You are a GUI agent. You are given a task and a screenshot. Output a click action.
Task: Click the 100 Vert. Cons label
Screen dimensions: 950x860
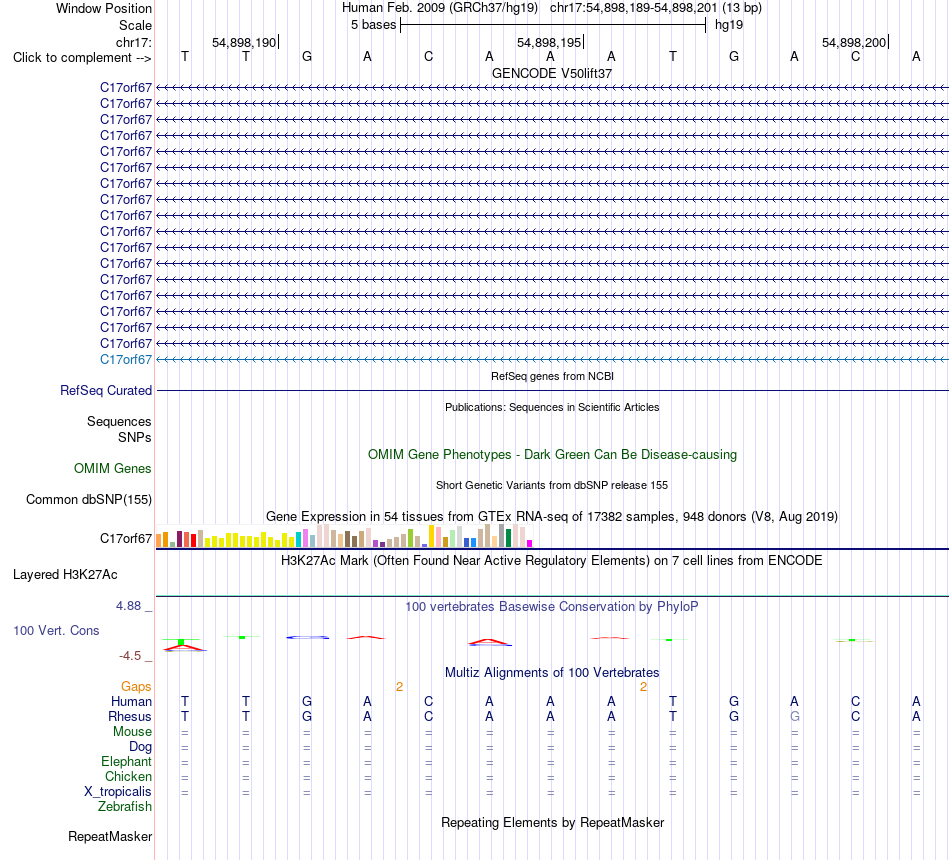click(x=56, y=630)
